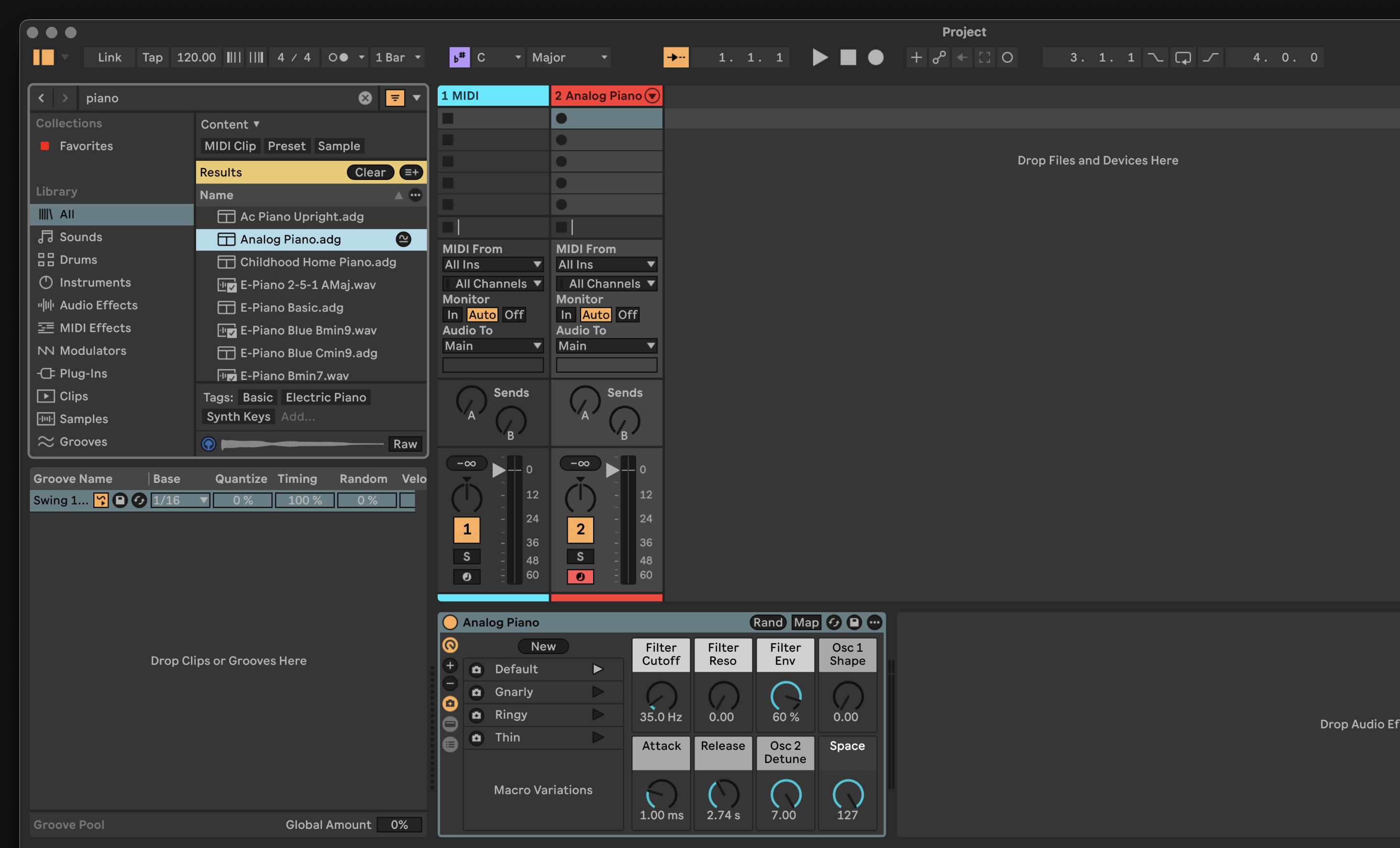This screenshot has width=1400, height=848.
Task: Open the Major scale dropdown
Action: tap(569, 57)
